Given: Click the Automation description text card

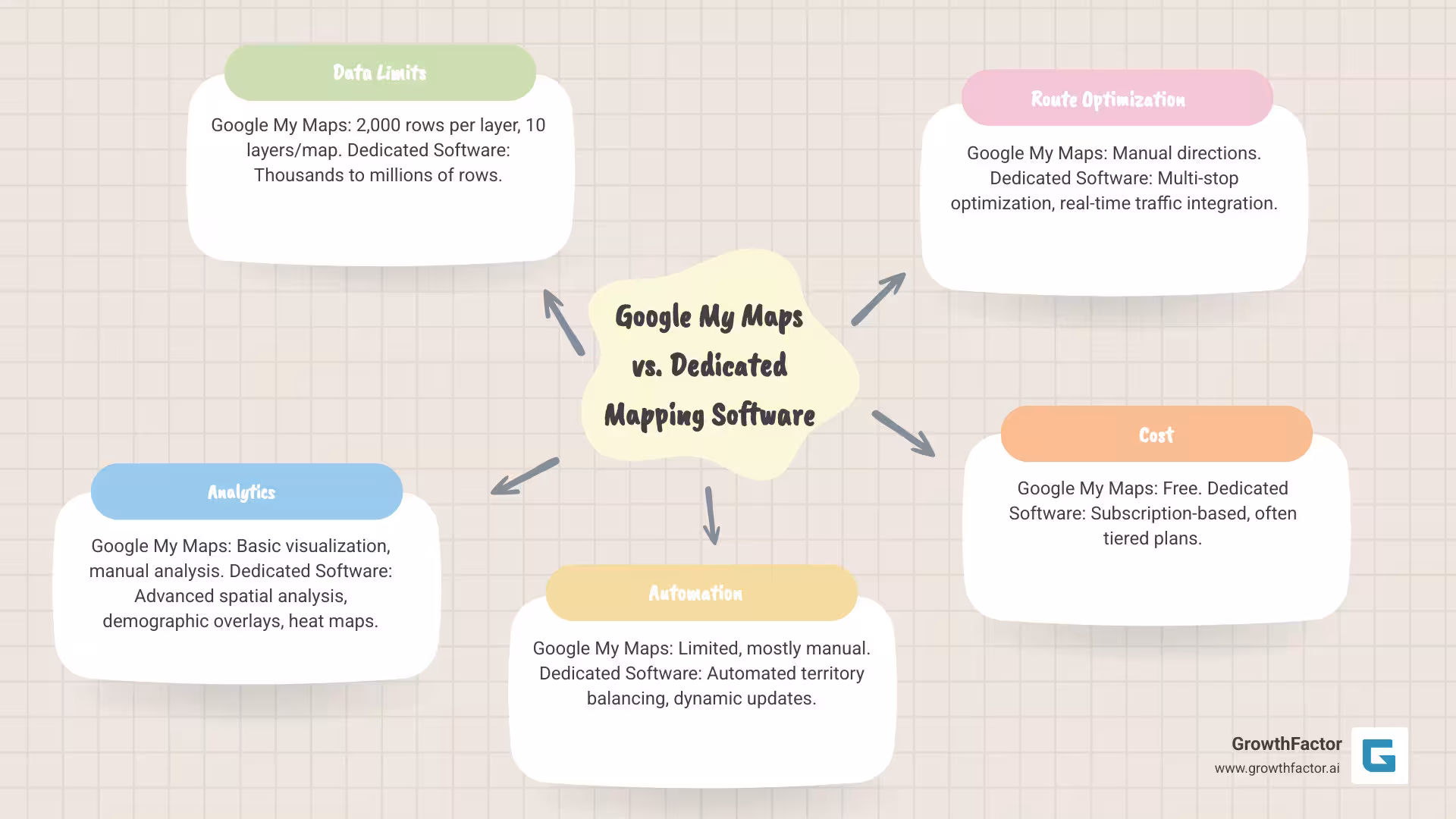Looking at the screenshot, I should point(701,673).
